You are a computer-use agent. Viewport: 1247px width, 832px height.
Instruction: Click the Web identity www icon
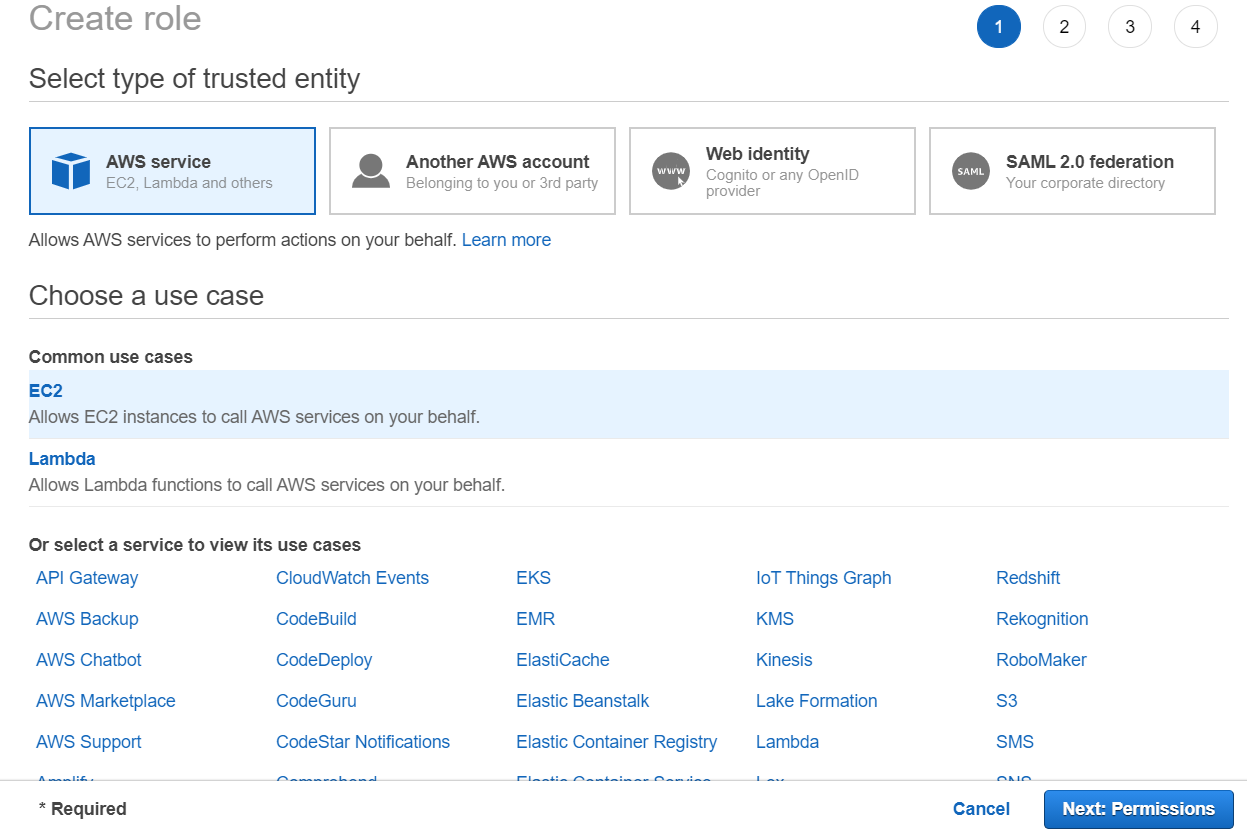[671, 171]
